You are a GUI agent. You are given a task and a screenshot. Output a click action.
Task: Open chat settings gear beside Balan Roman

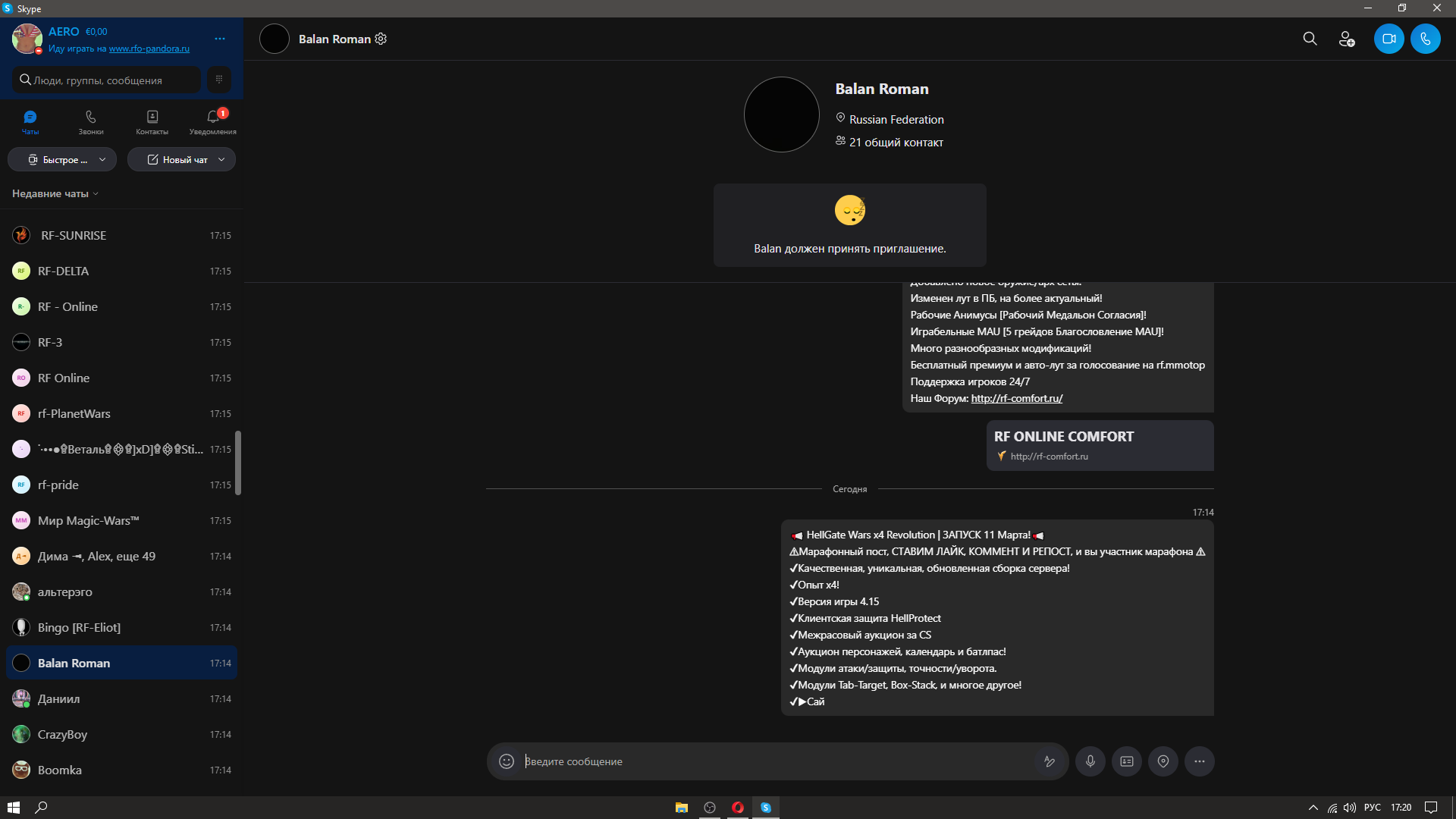pos(381,39)
